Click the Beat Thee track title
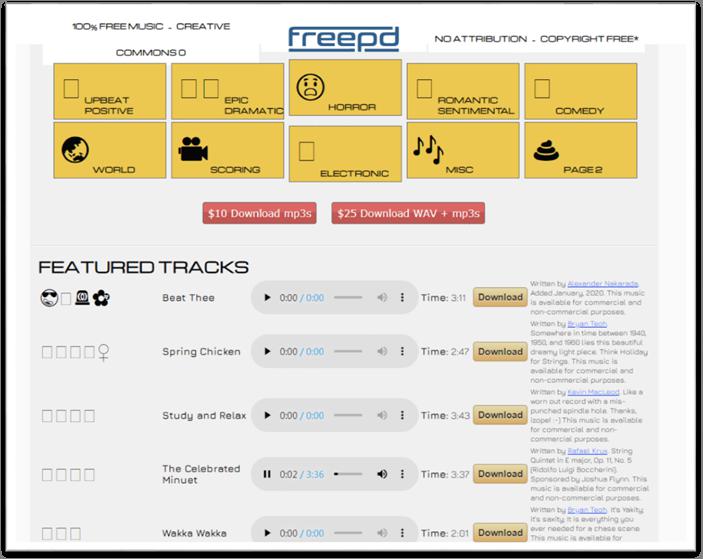 pos(188,298)
